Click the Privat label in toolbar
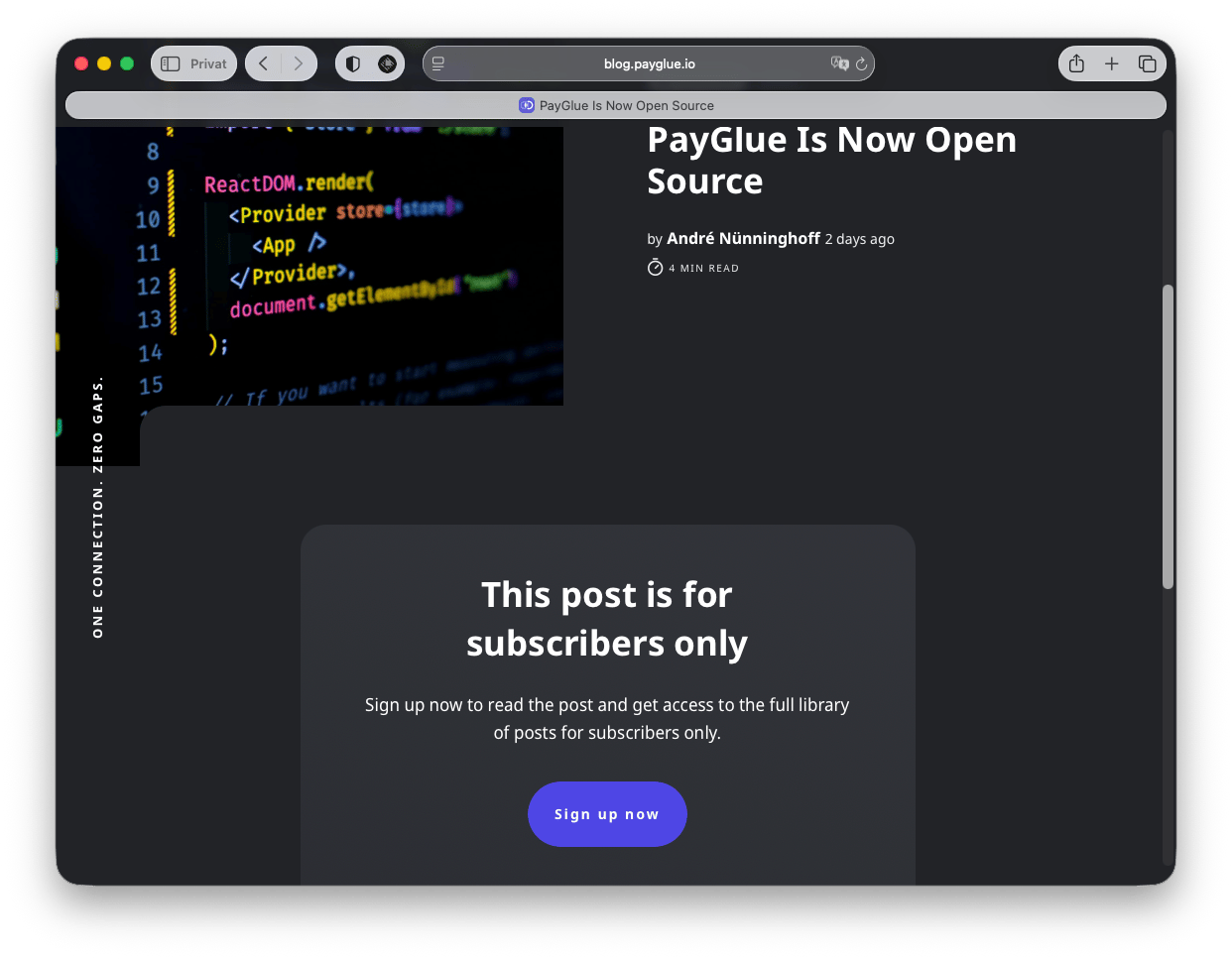This screenshot has width=1232, height=959. coord(208,63)
